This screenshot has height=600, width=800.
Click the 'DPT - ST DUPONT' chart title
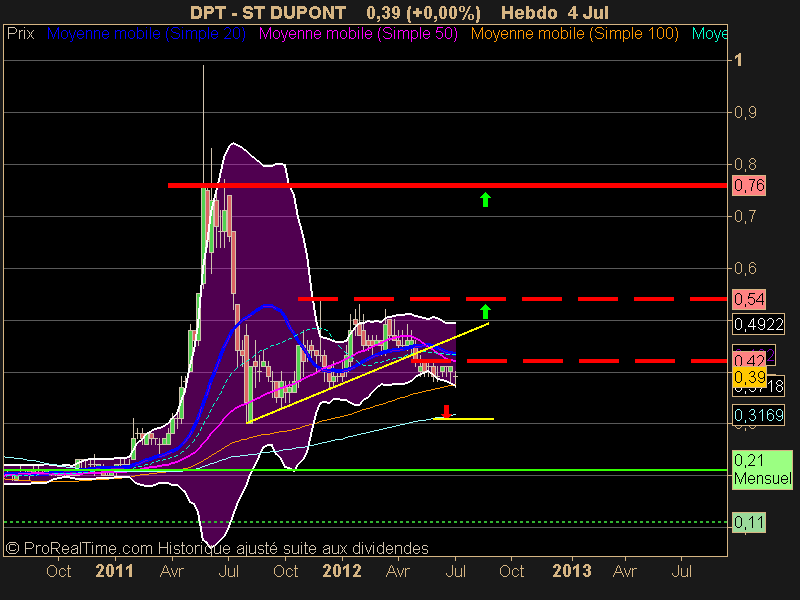coord(268,12)
